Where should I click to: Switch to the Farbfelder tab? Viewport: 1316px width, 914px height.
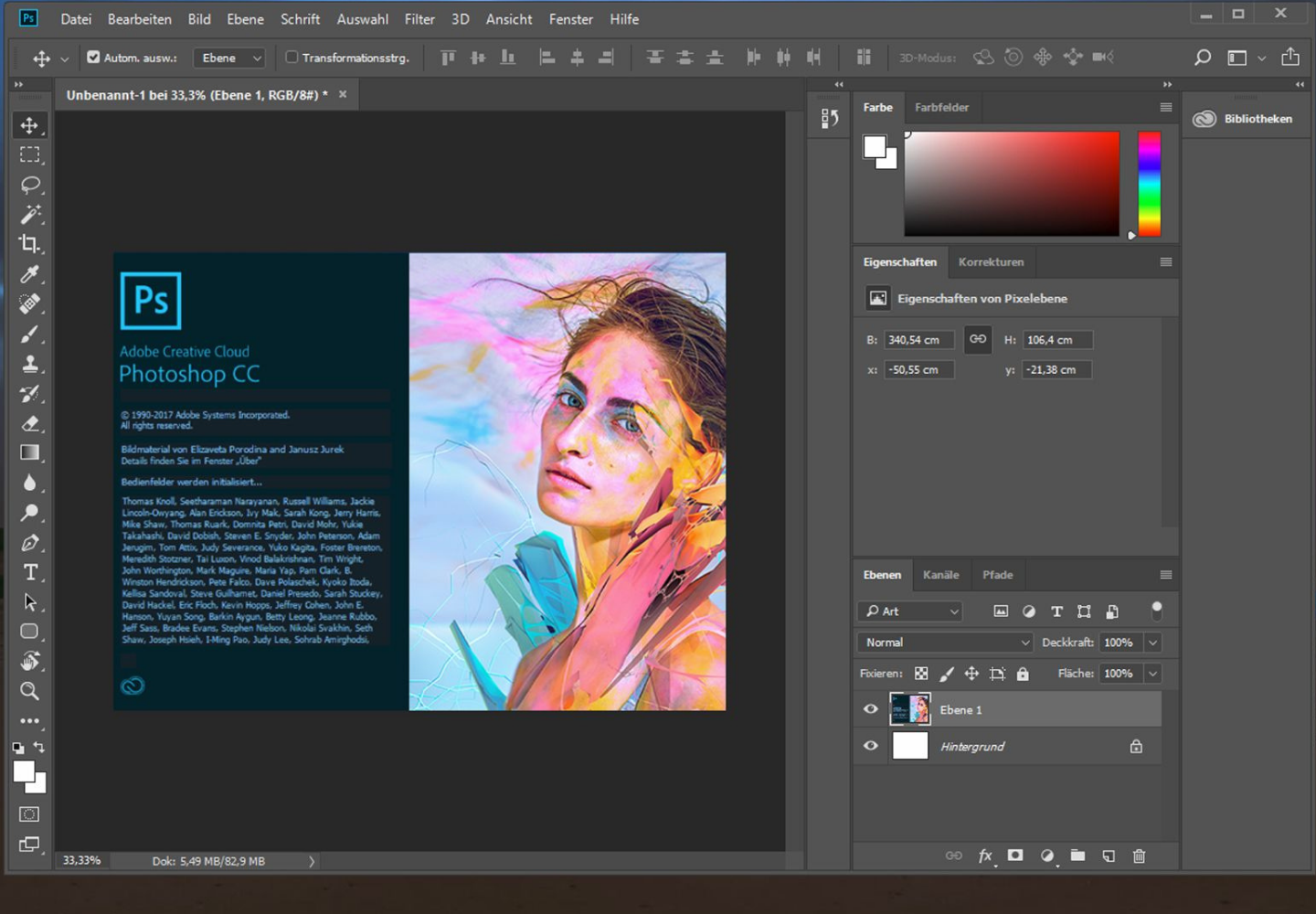point(941,107)
